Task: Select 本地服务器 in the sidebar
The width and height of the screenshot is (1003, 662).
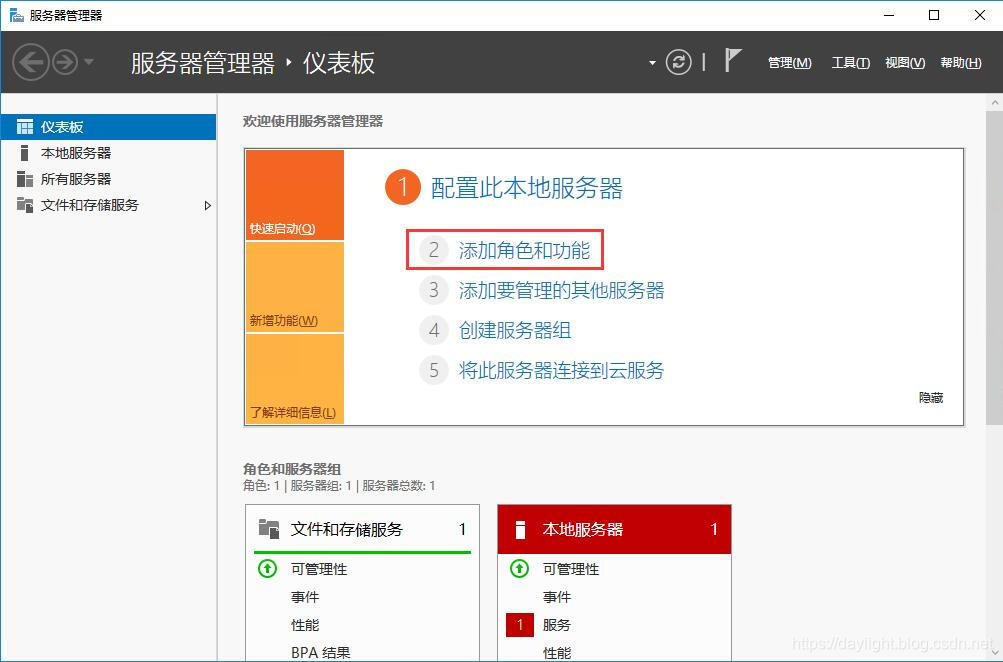Action: 108,153
